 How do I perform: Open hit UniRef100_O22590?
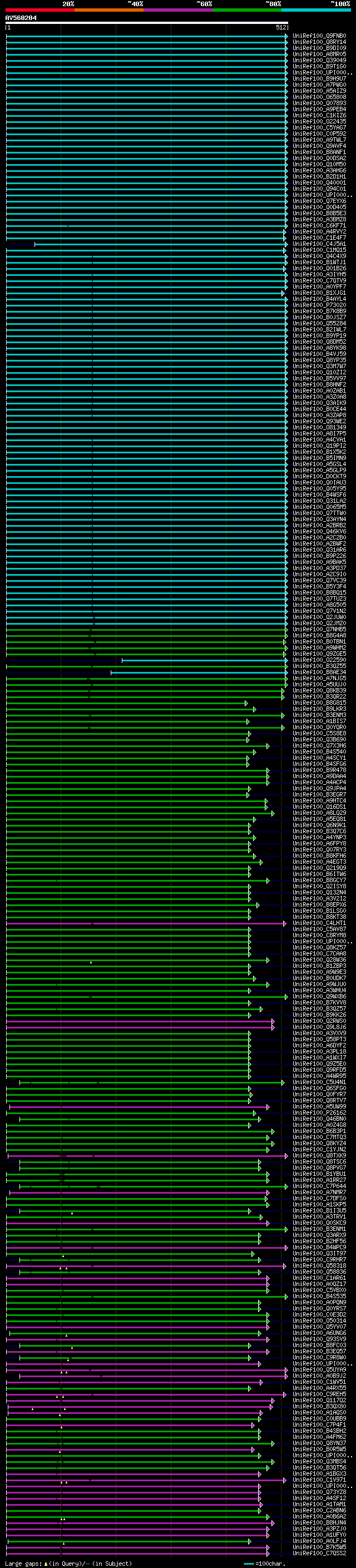pyautogui.click(x=319, y=660)
